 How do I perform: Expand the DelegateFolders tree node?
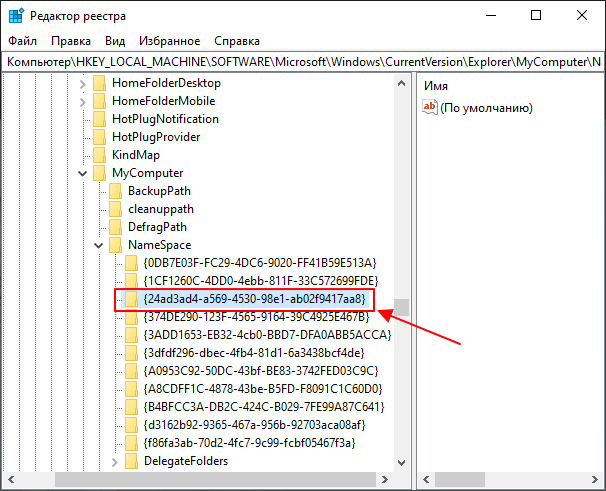coord(115,461)
